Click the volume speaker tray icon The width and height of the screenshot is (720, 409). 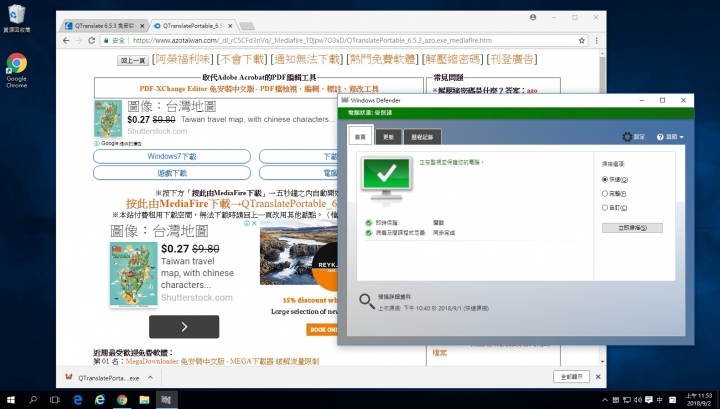coord(638,400)
